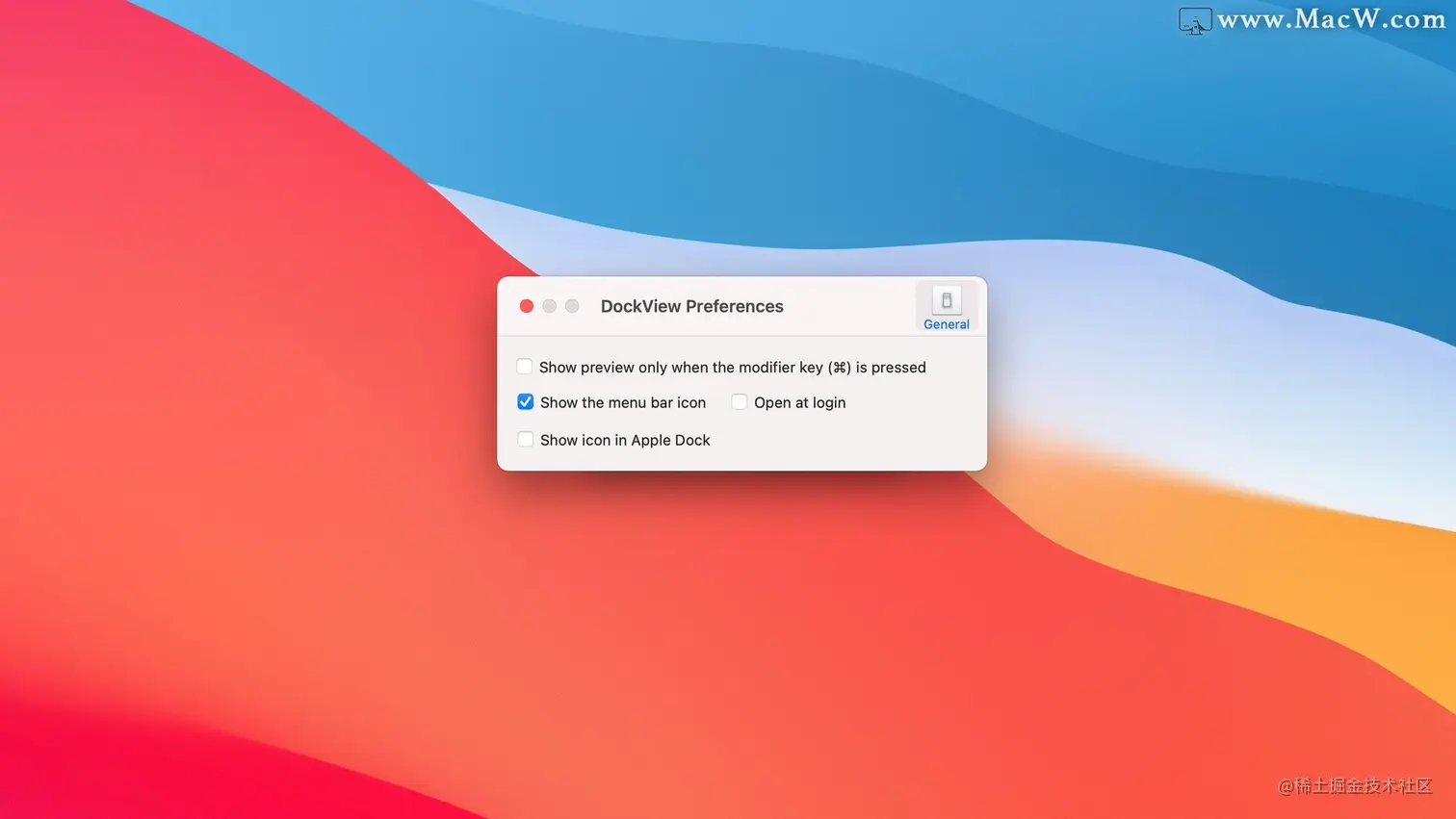Enable Open at login checkbox

pos(740,402)
